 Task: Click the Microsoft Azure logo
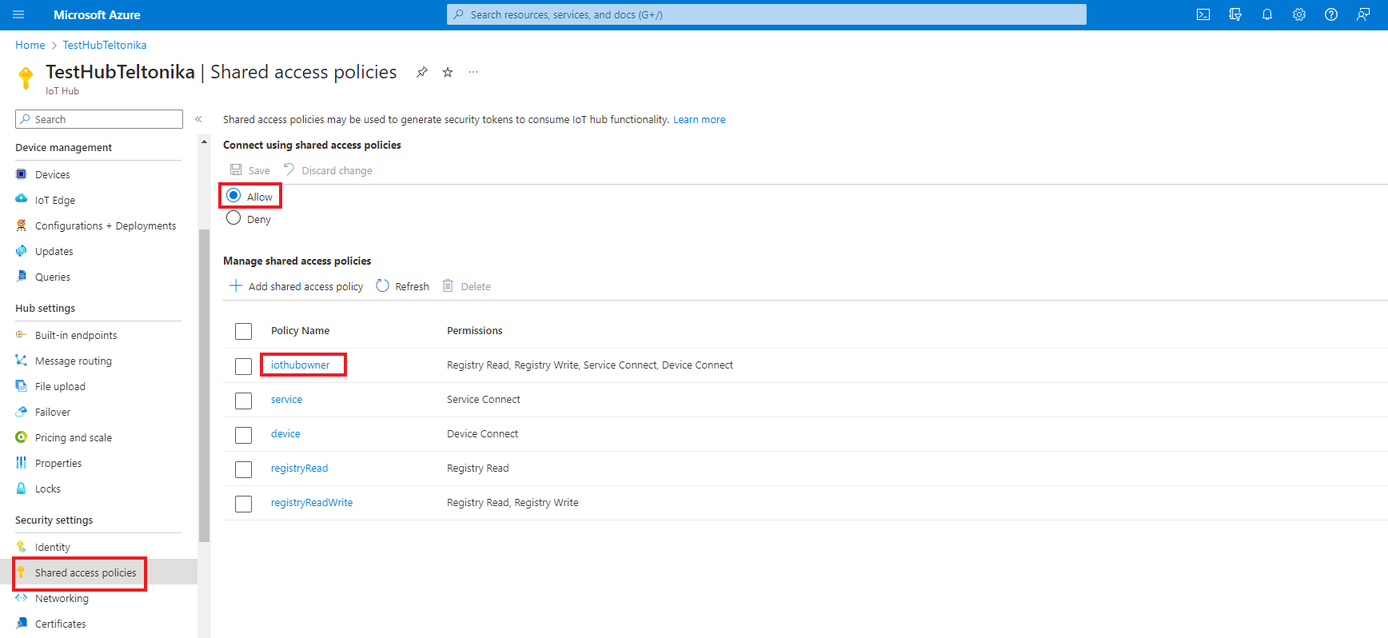pos(97,14)
